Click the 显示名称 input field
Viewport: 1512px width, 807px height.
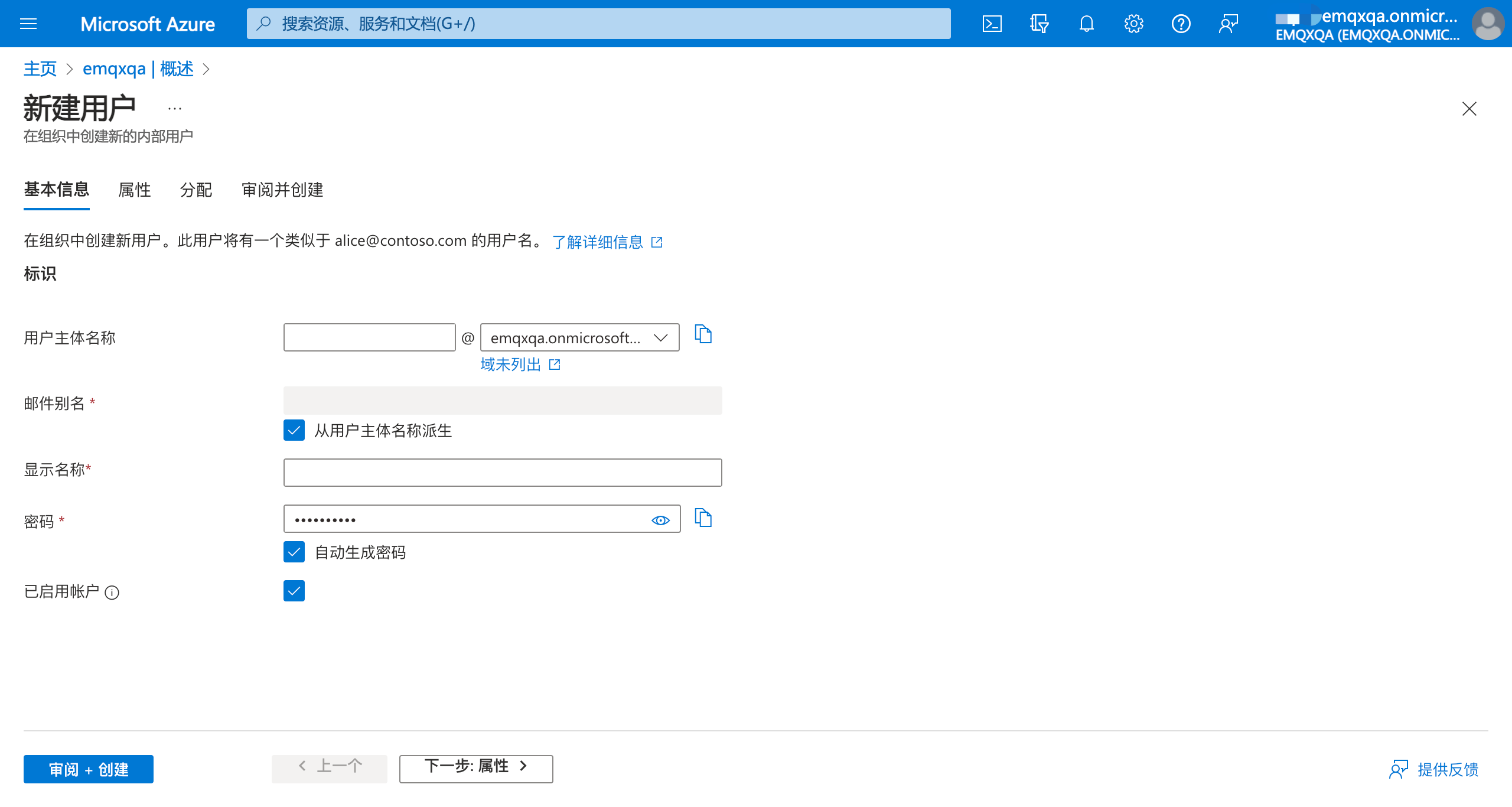coord(502,472)
